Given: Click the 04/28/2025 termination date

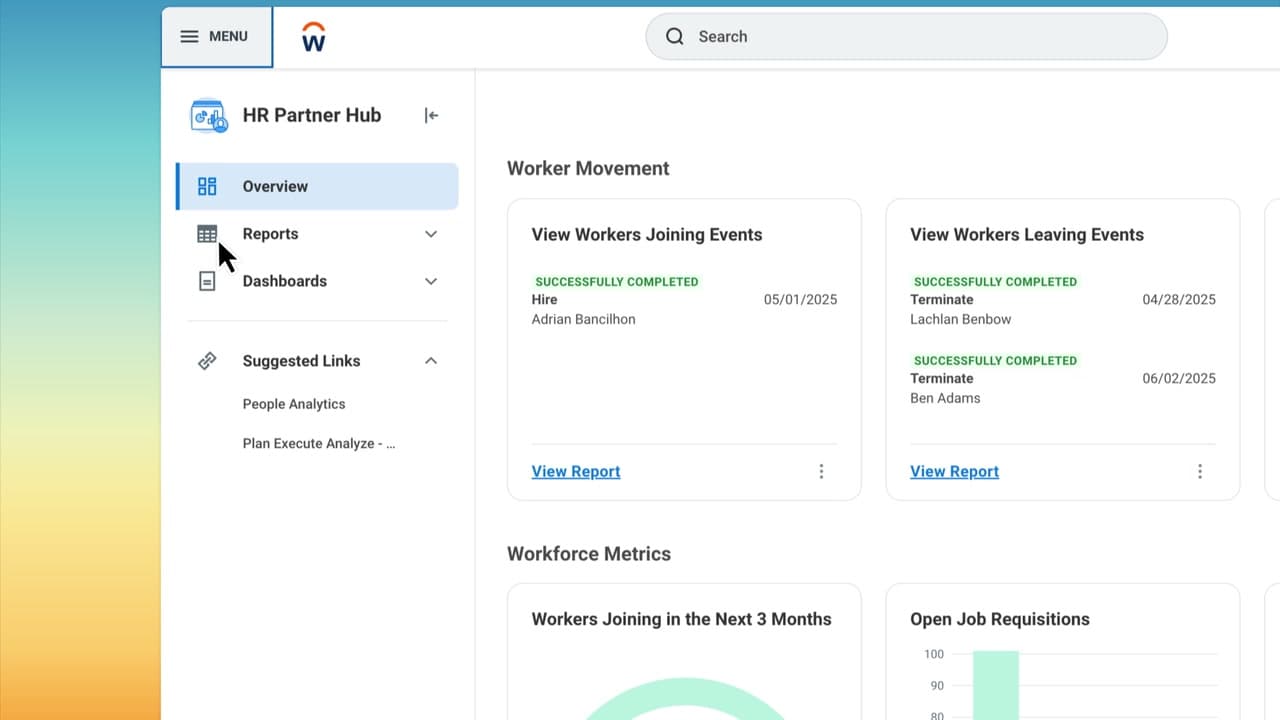Looking at the screenshot, I should [1179, 299].
